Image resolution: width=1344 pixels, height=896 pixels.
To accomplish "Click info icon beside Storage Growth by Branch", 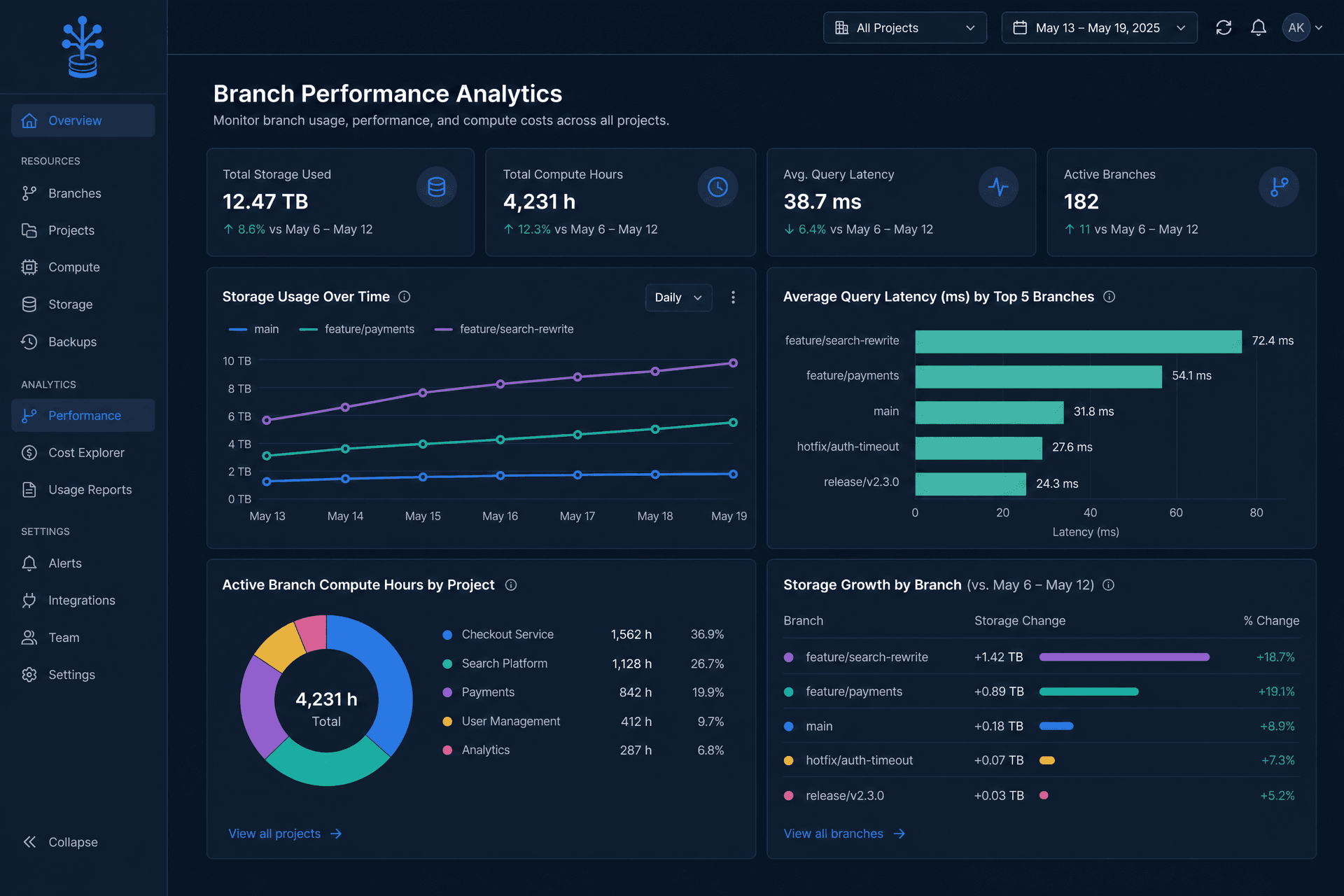I will pyautogui.click(x=1108, y=585).
